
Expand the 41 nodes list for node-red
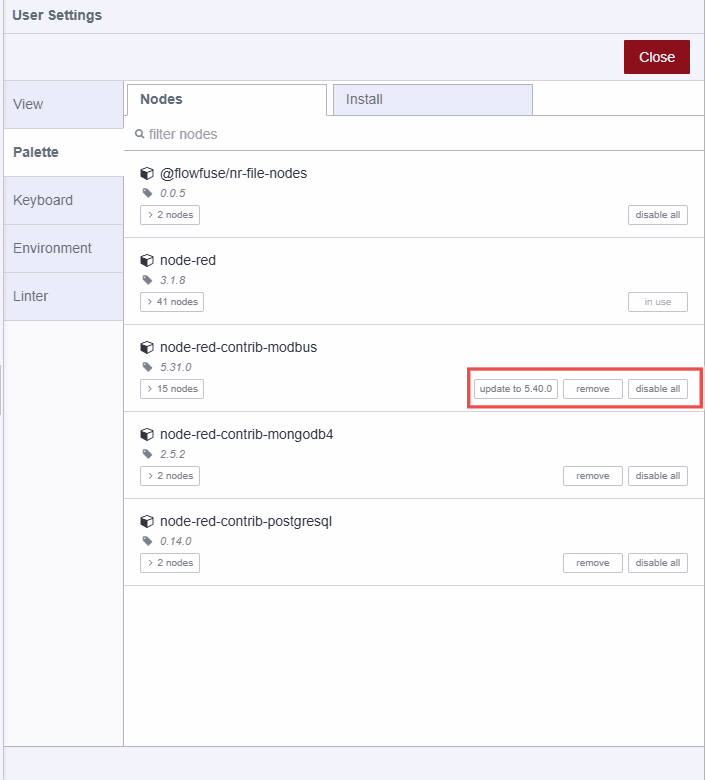pyautogui.click(x=171, y=302)
